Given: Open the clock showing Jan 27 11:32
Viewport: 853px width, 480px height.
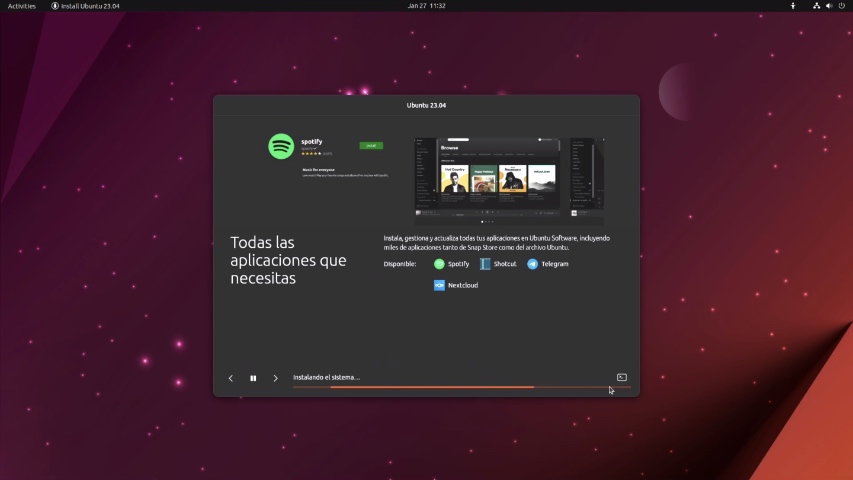Looking at the screenshot, I should click(x=426, y=6).
